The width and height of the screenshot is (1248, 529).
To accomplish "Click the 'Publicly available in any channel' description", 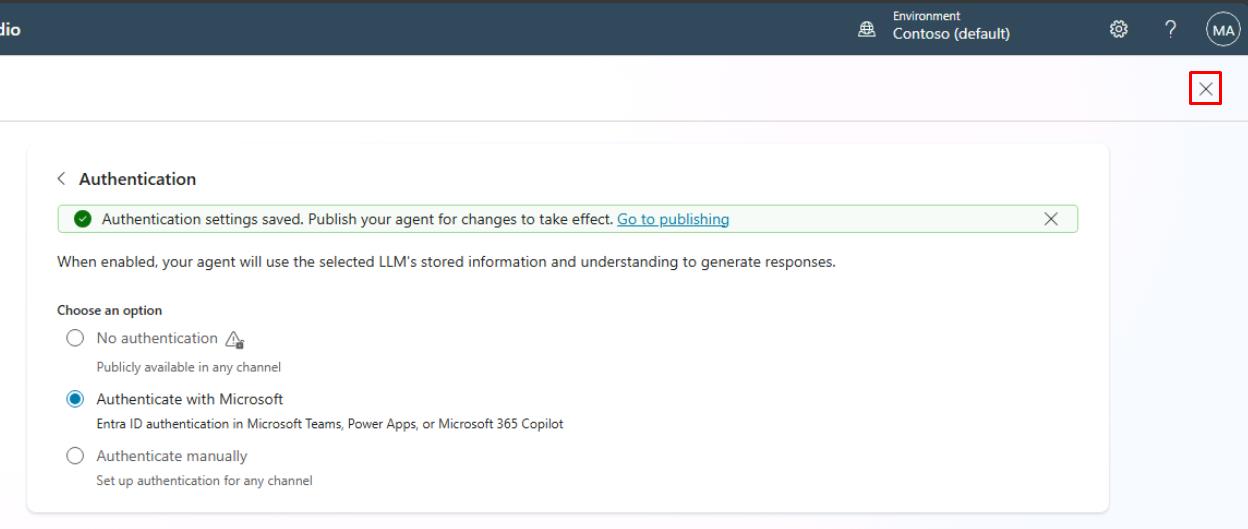I will coord(188,367).
